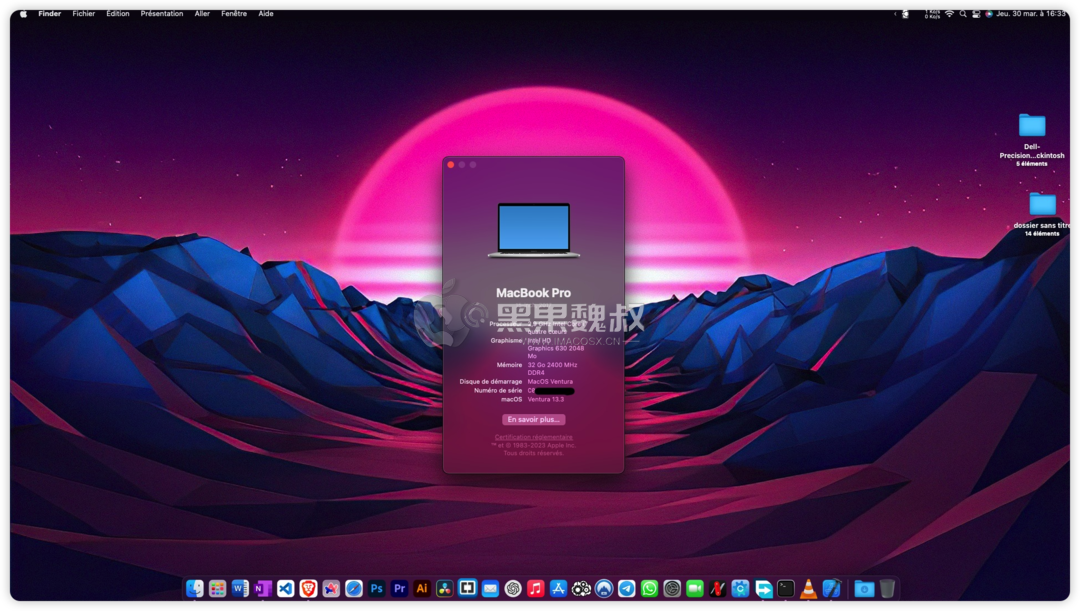Open the Aide menu
Screen dimensions: 1080x611
click(x=265, y=13)
